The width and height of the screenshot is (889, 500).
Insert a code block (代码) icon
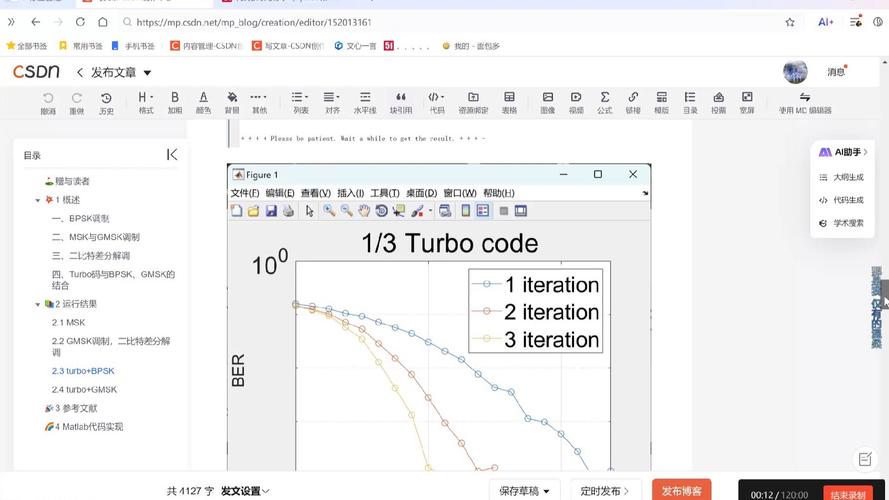[437, 102]
